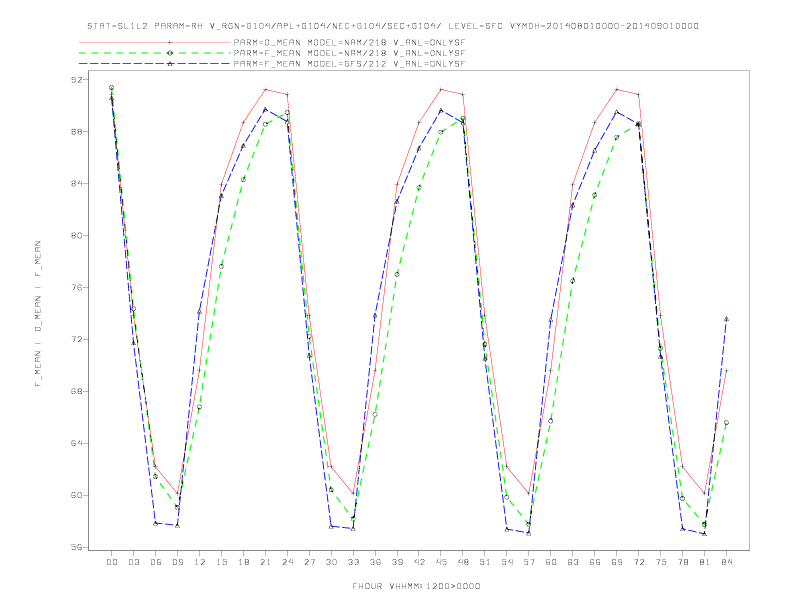Click x-axis forecast hour label 36
The height and width of the screenshot is (612, 792).
[375, 562]
